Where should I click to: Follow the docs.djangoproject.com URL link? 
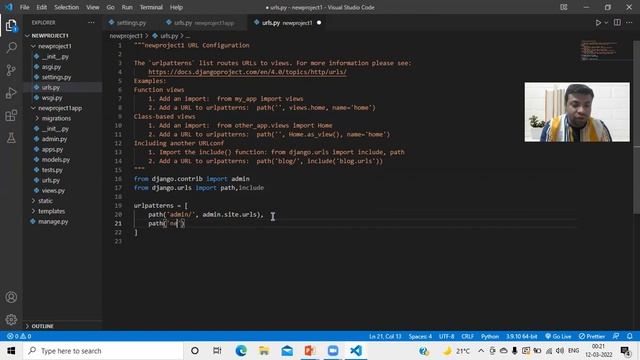click(x=247, y=72)
